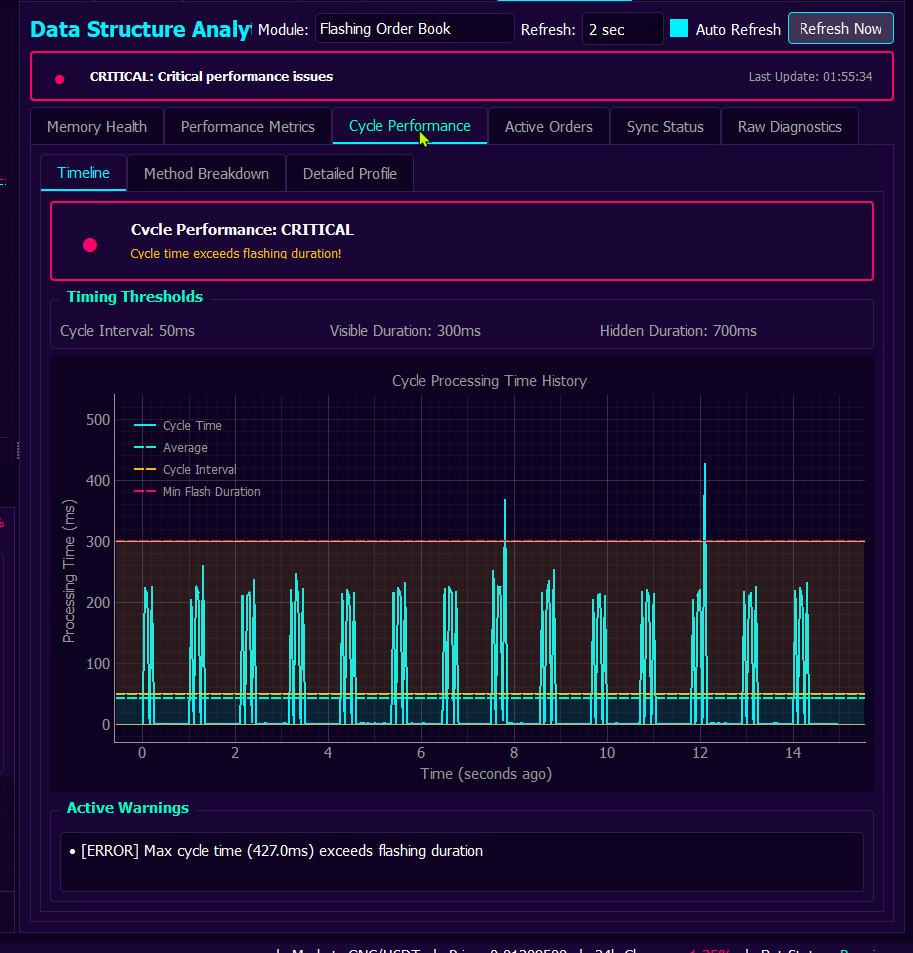This screenshot has width=913, height=953.
Task: Click the pink indicator dot beside Cycle Performance: CRITICAL
Action: pyautogui.click(x=90, y=245)
